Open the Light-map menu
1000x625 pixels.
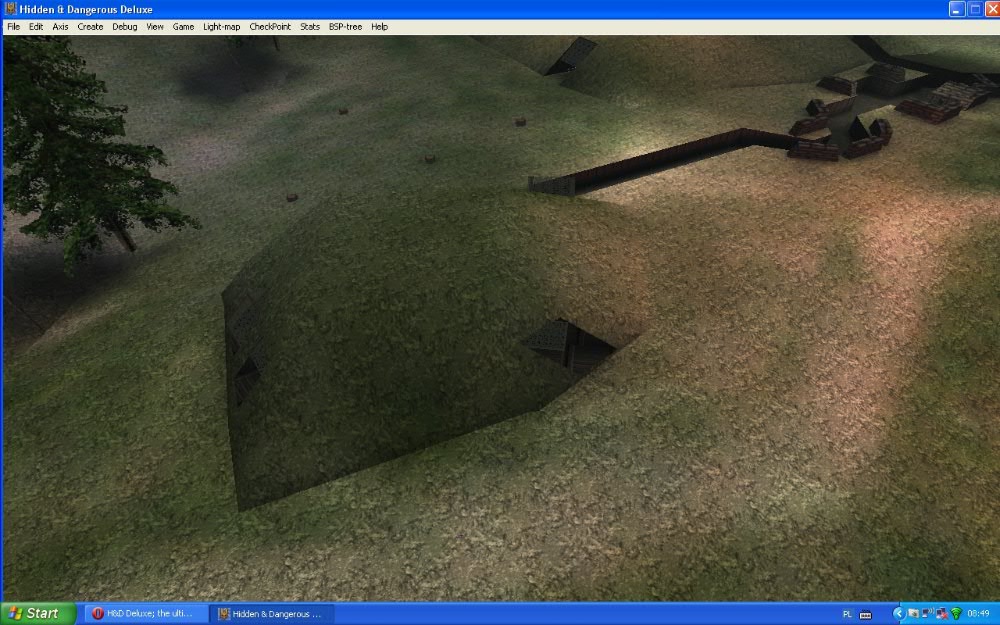221,27
